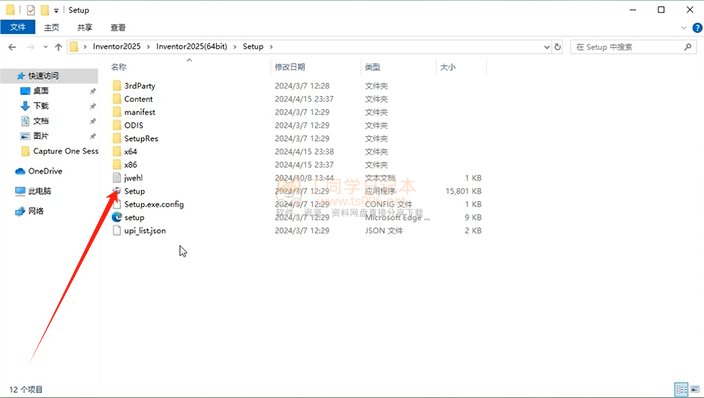Screen dimensions: 704x398
Task: Click the Inventor2025 breadcrumb segment
Action: [x=117, y=46]
